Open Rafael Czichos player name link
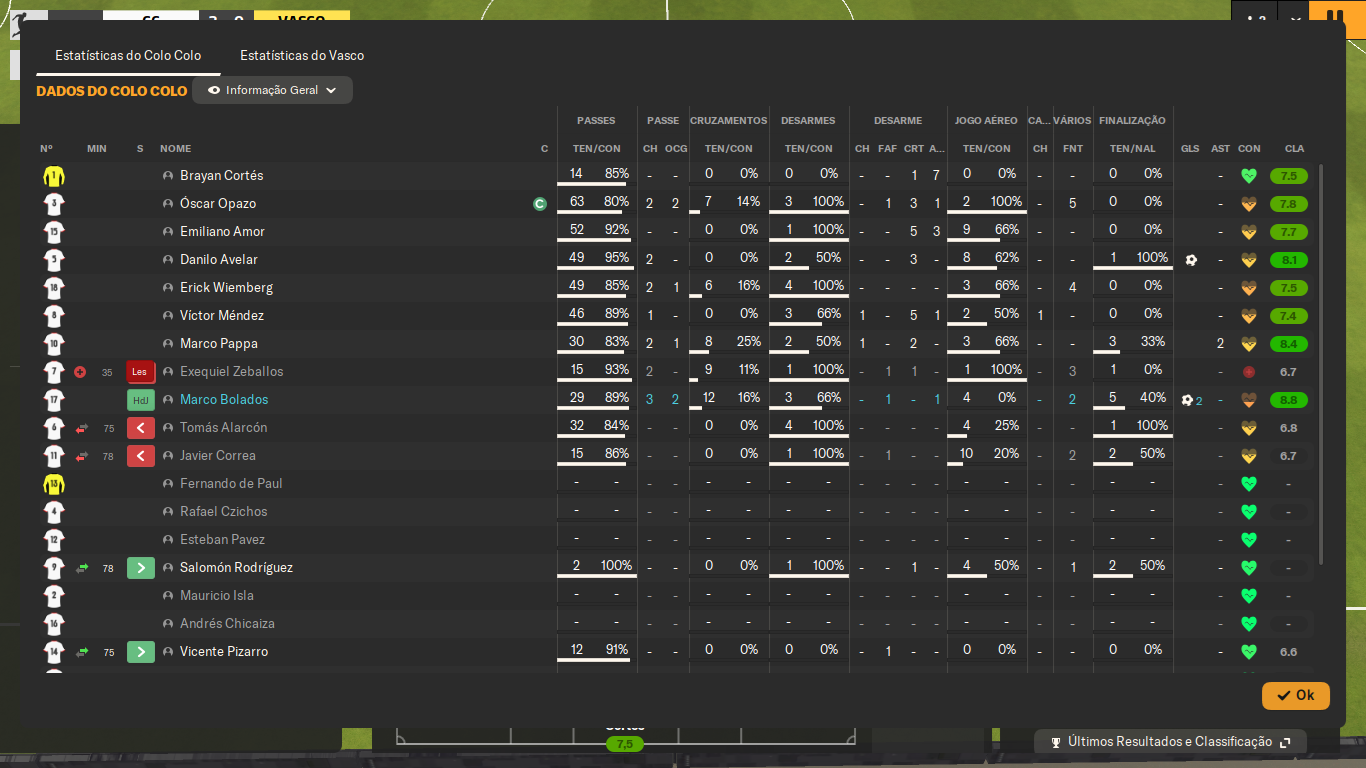 (x=224, y=512)
